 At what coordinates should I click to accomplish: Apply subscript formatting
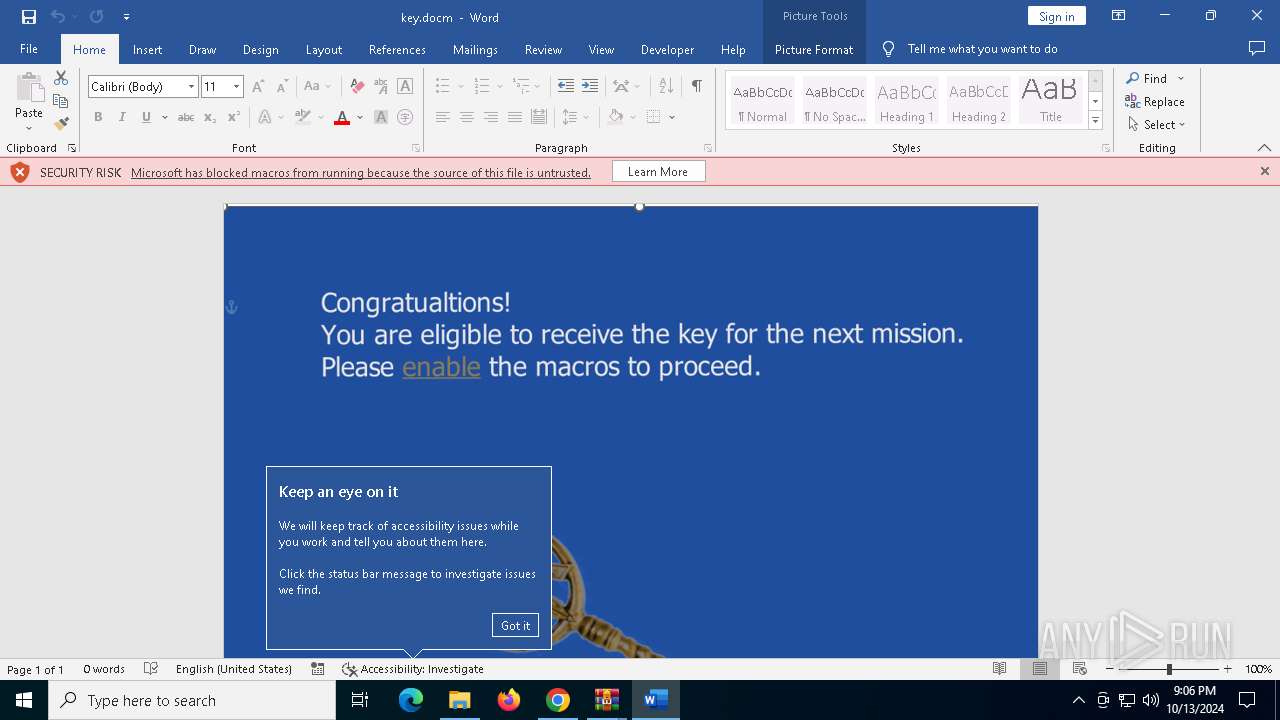[209, 117]
